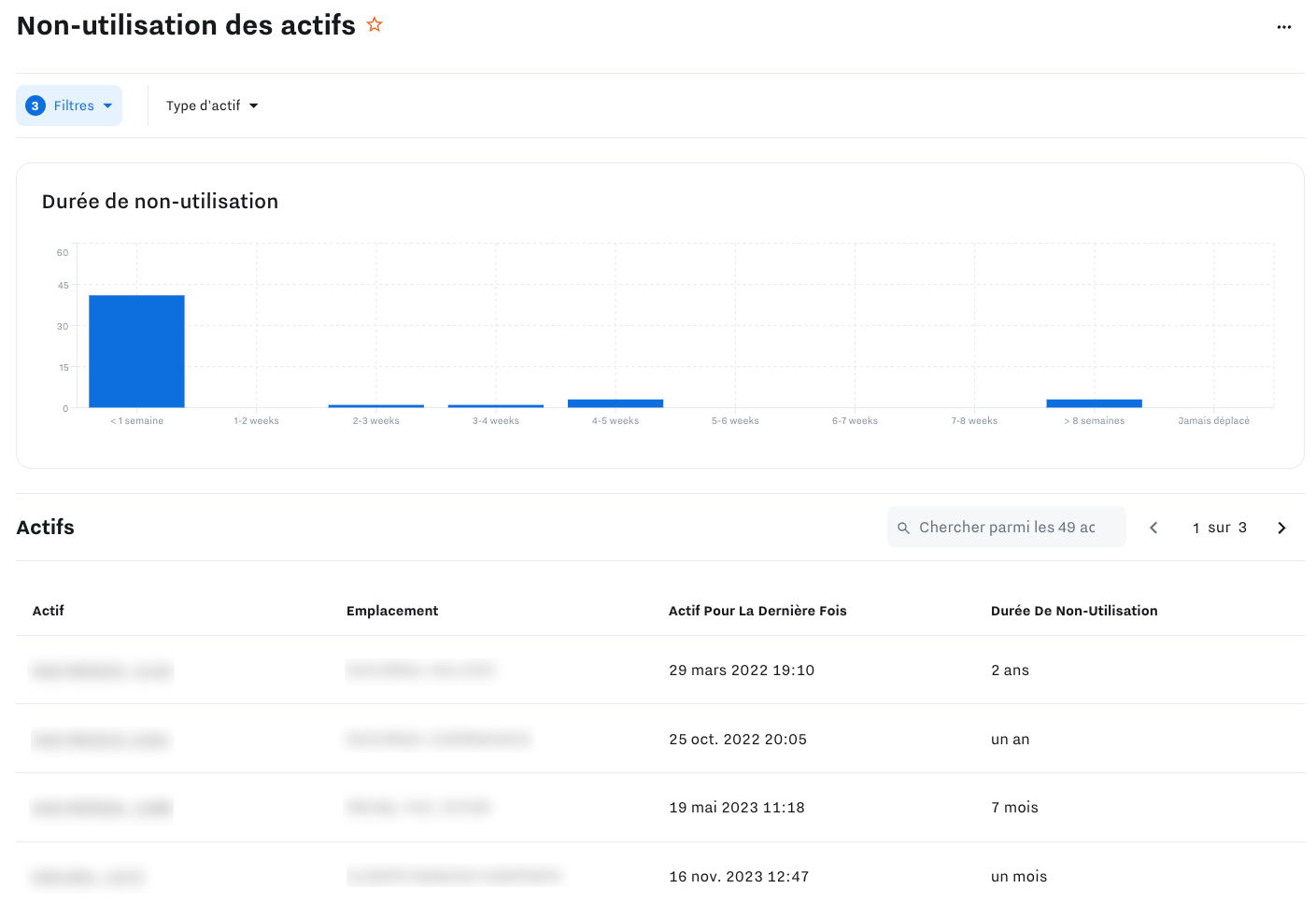Open the three-dot options menu
The image size is (1316, 903).
coord(1283,27)
